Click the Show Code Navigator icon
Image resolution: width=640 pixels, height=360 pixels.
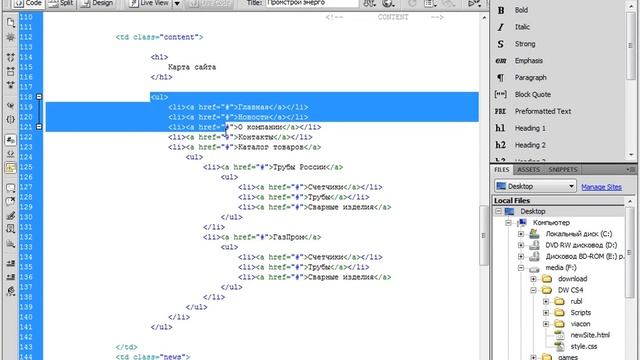coord(11,37)
